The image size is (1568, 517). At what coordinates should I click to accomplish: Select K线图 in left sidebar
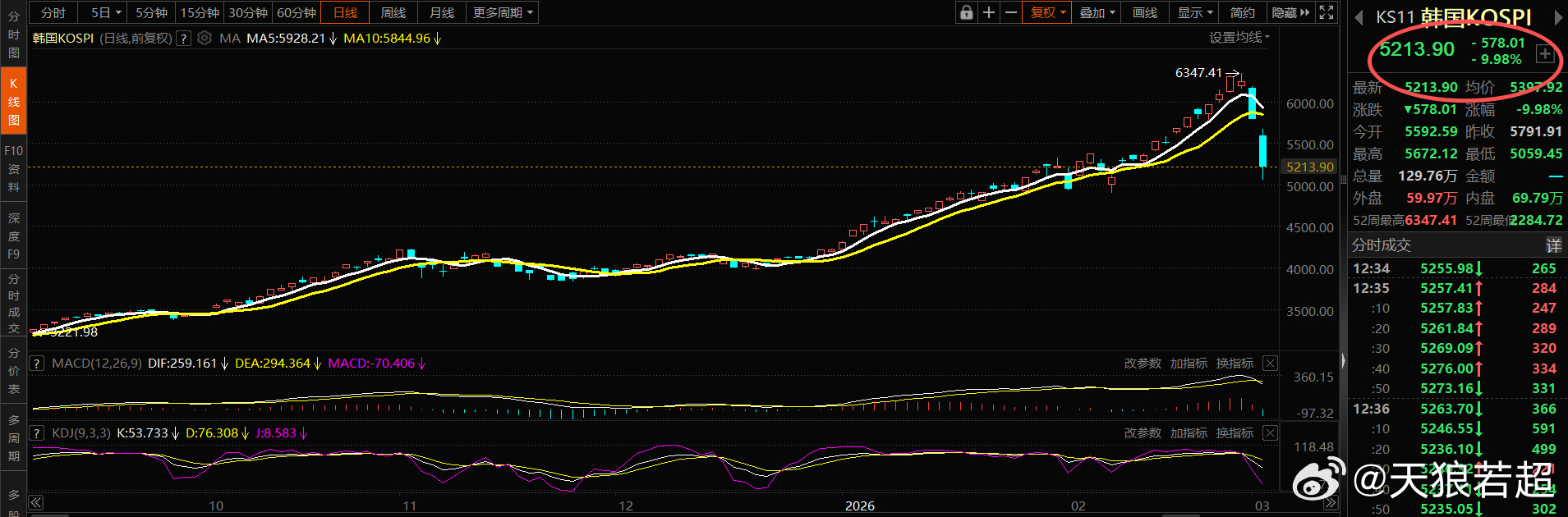(13, 102)
